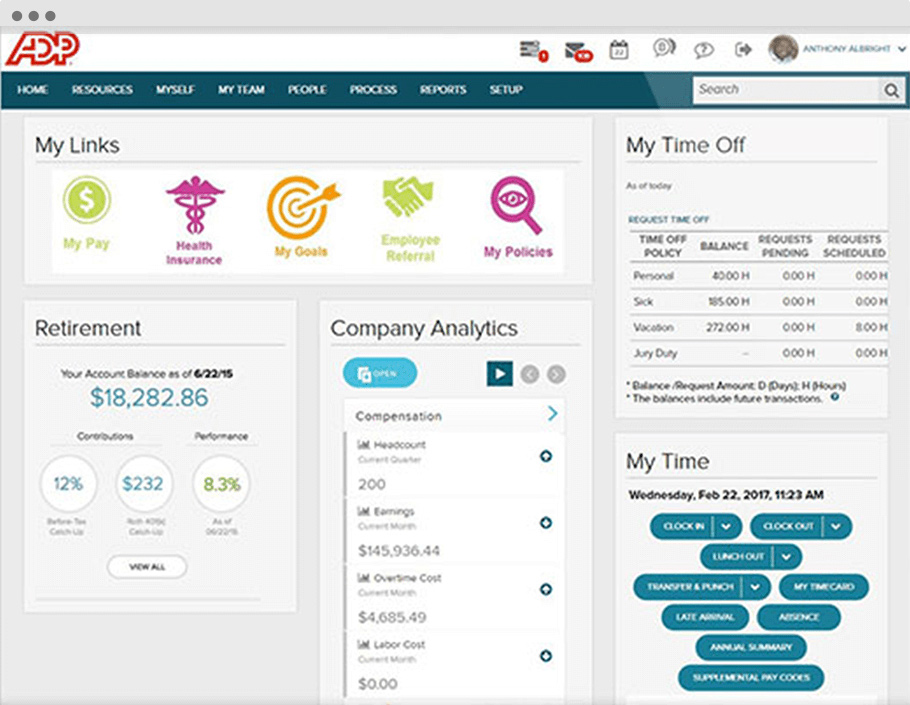Open the calendar icon in the header
Viewport: 910px width, 705px height.
pyautogui.click(x=619, y=49)
